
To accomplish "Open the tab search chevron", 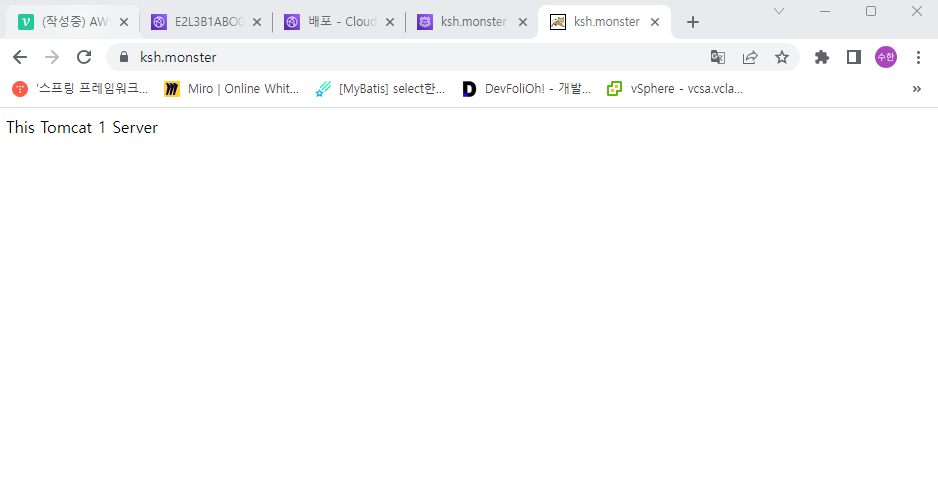I will coord(779,11).
